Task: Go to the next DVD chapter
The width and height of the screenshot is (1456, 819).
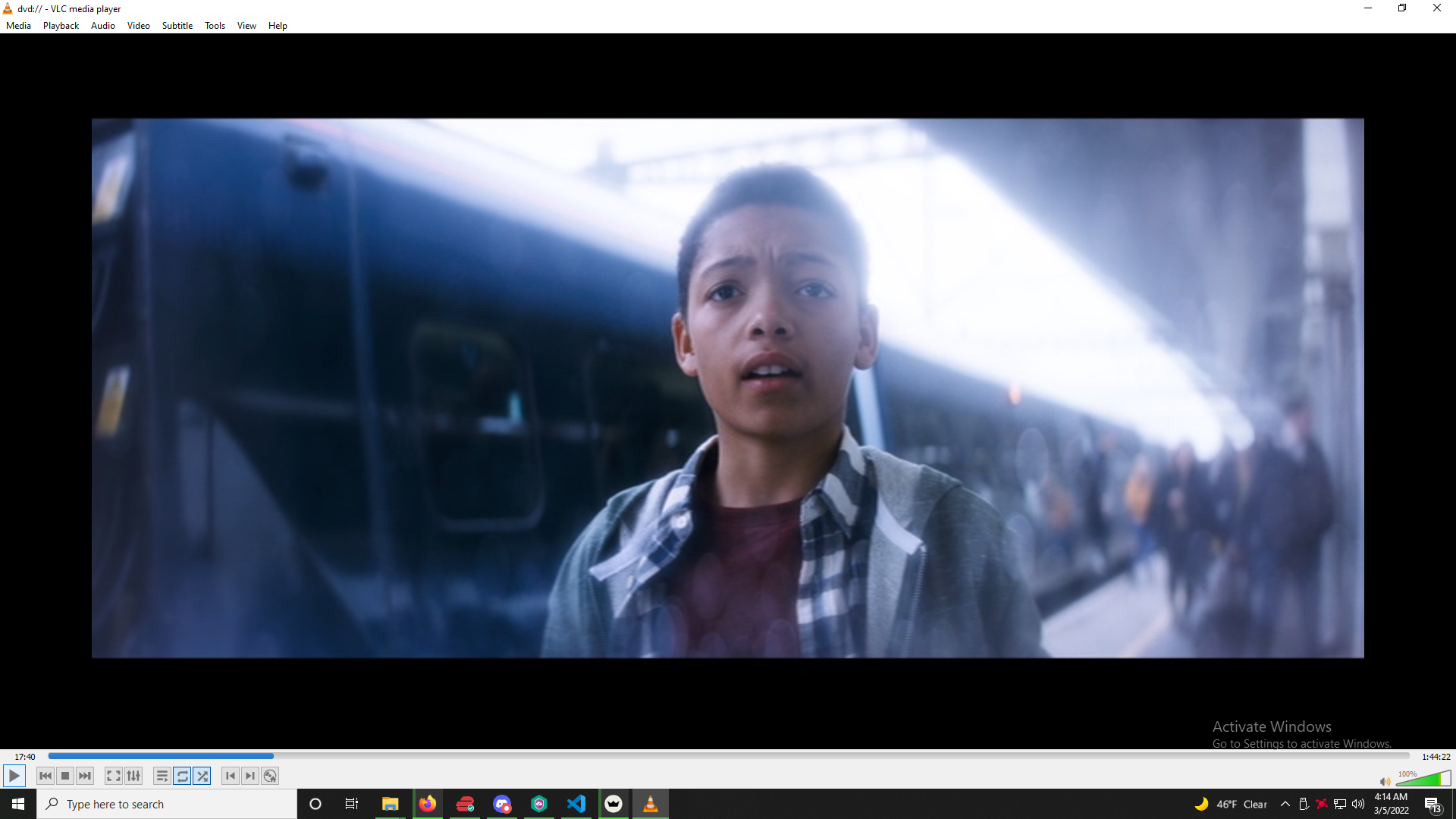Action: coord(250,776)
